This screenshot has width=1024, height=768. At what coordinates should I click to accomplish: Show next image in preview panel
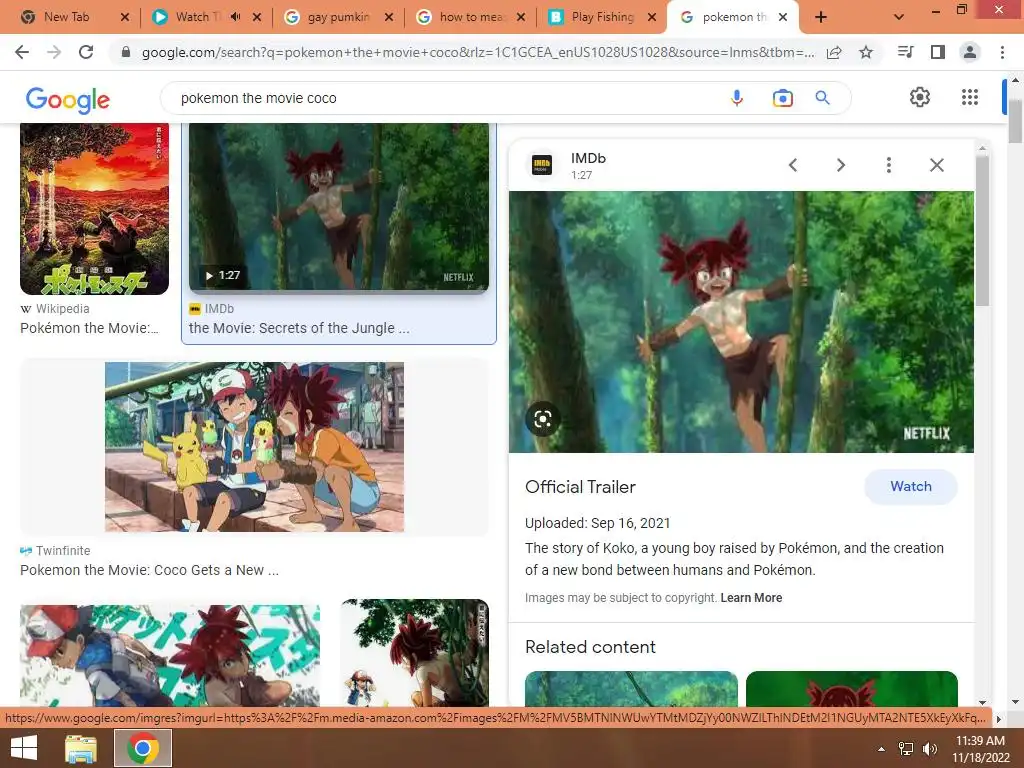(x=840, y=165)
